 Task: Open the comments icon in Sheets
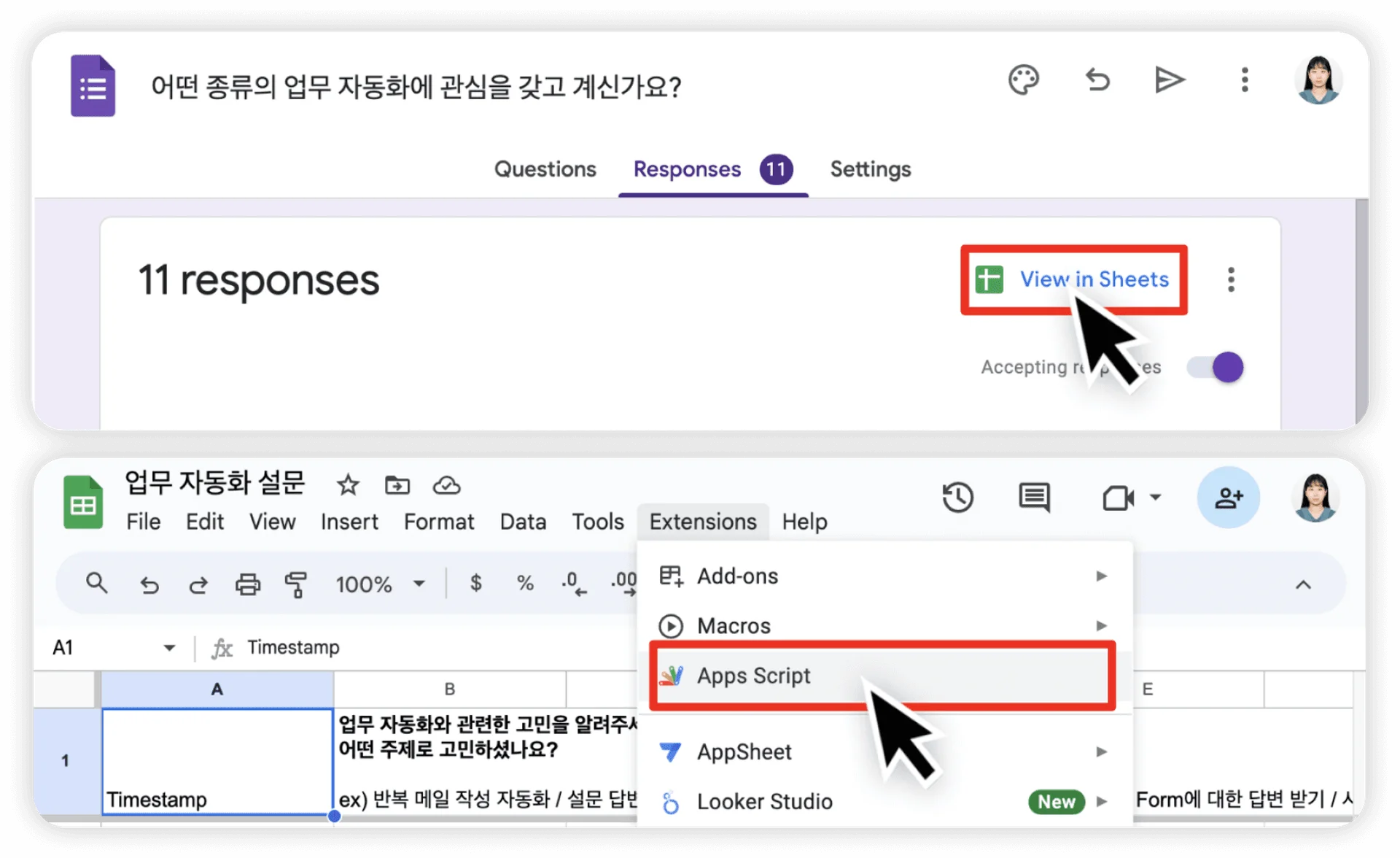(1033, 498)
